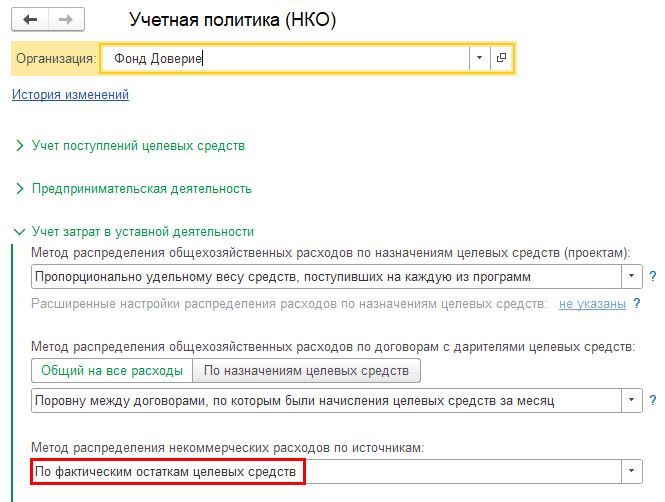665x502 pixels.
Task: Open dropdown for 'Поровну между договорами' method
Action: [632, 401]
